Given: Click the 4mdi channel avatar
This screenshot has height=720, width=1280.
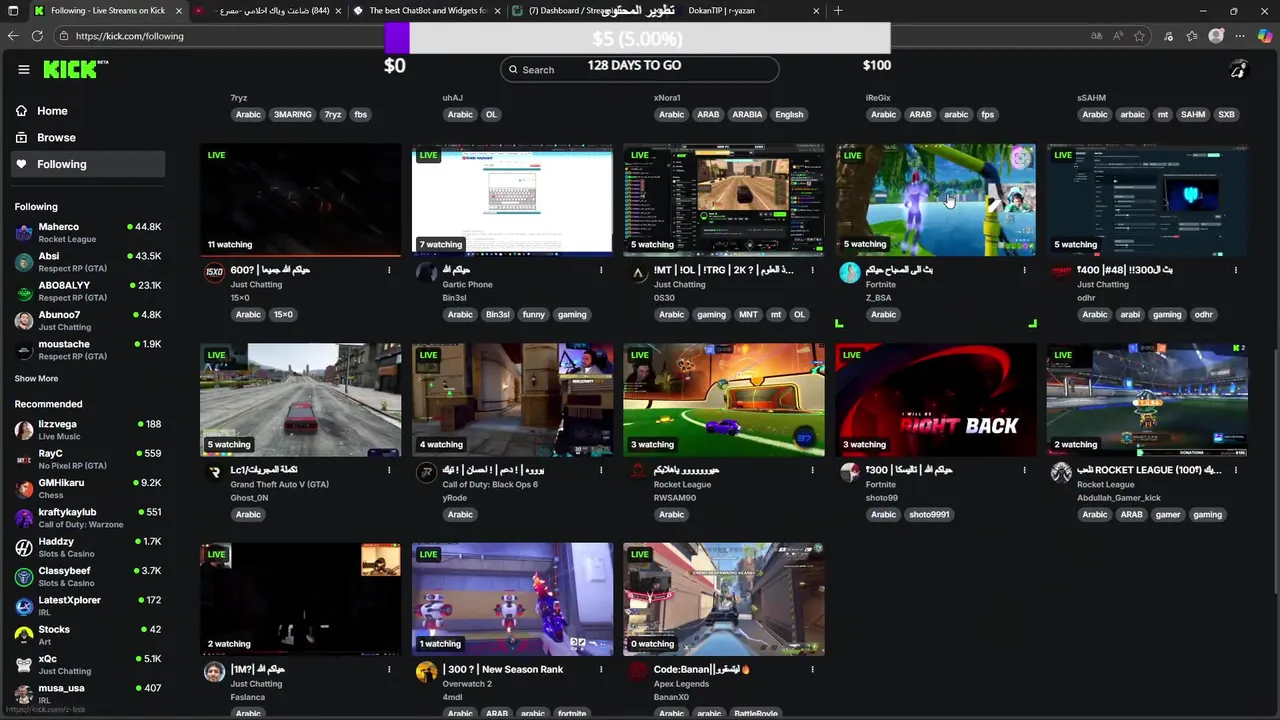Looking at the screenshot, I should click(x=427, y=672).
